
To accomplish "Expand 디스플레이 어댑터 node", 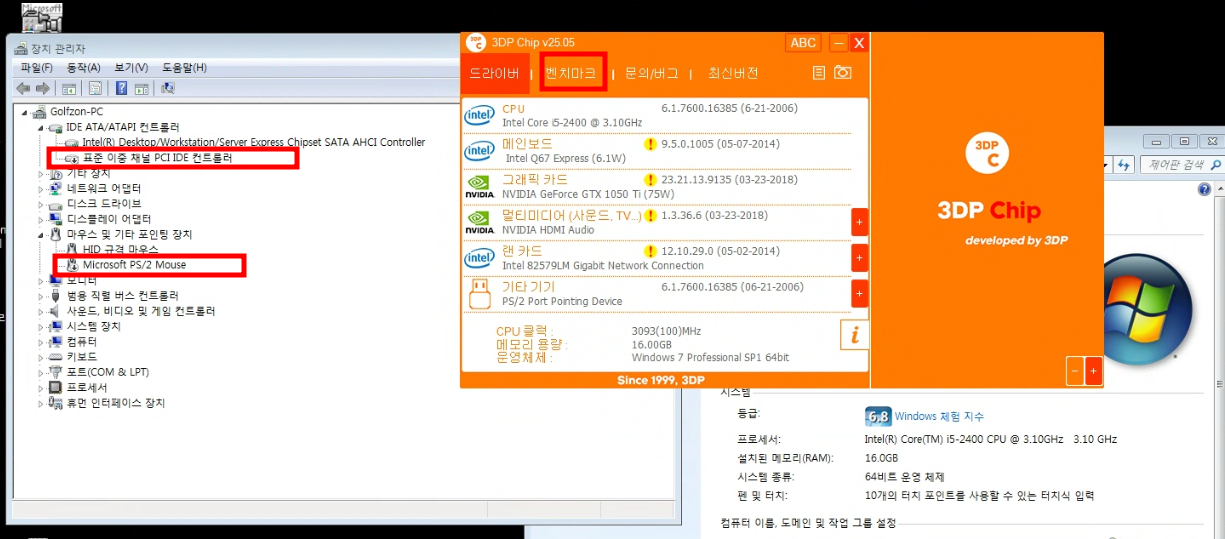I will tap(41, 219).
